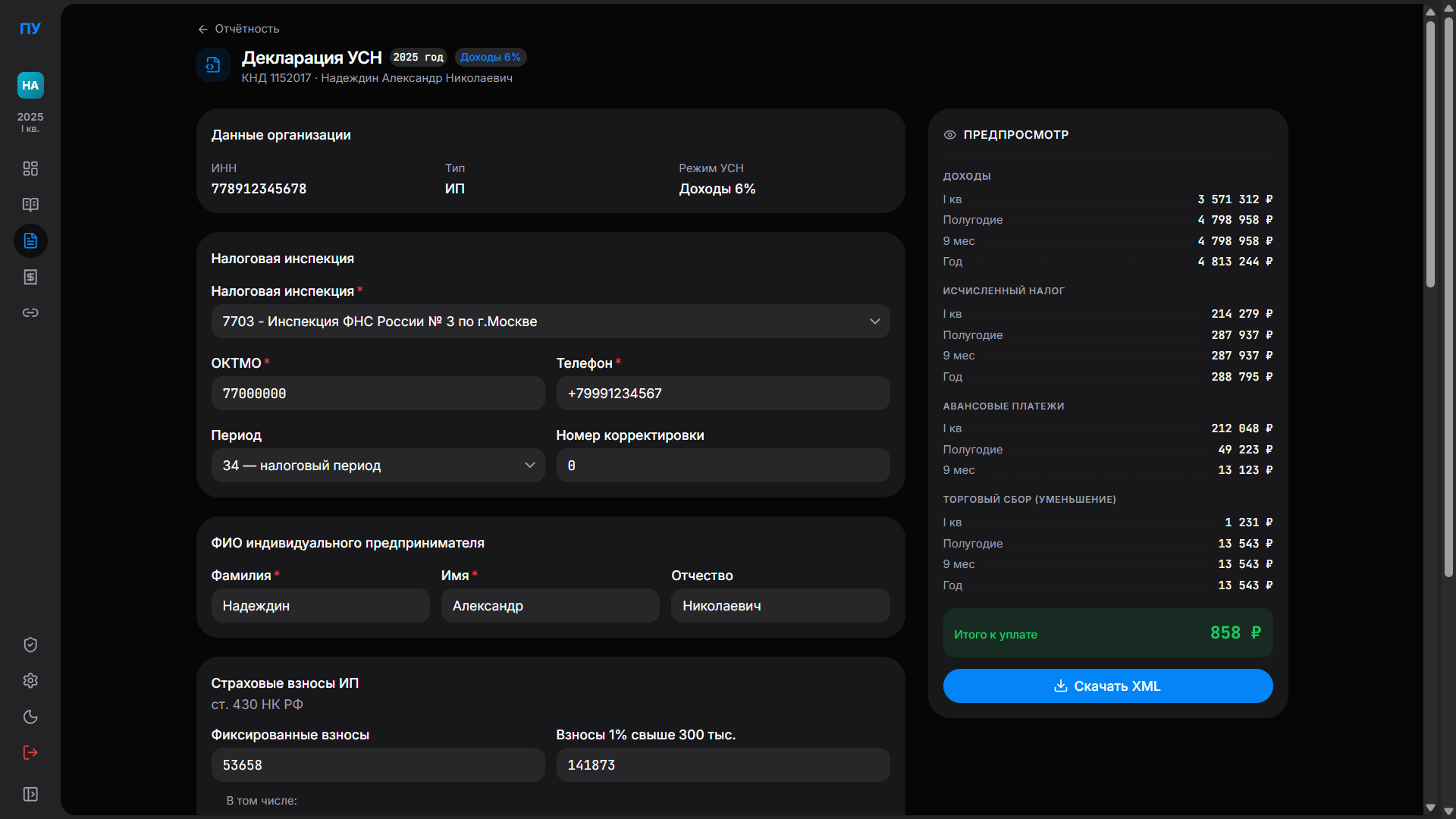Open the book ledger icon in sidebar
The height and width of the screenshot is (819, 1456).
[30, 205]
